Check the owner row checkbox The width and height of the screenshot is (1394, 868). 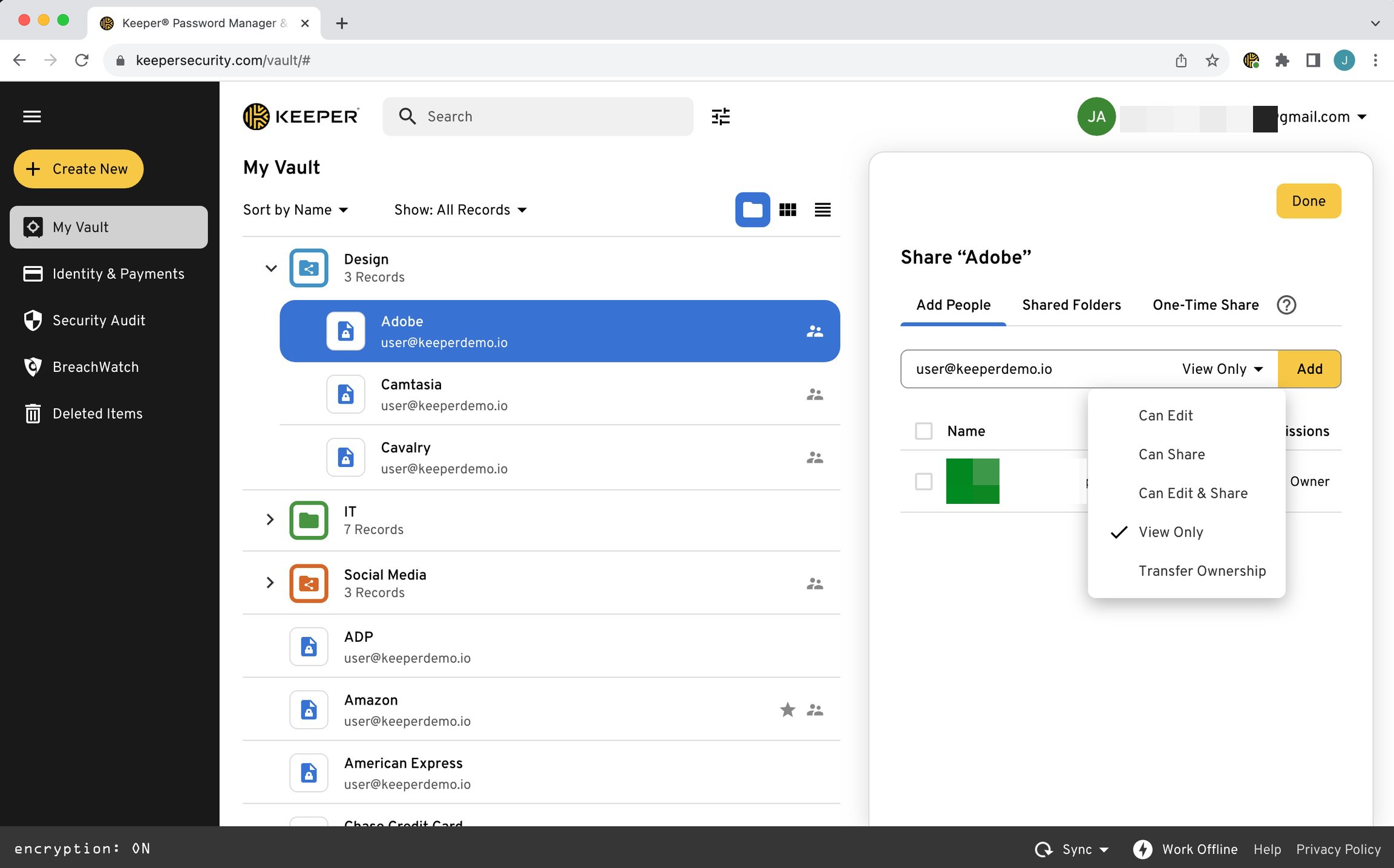pyautogui.click(x=923, y=481)
